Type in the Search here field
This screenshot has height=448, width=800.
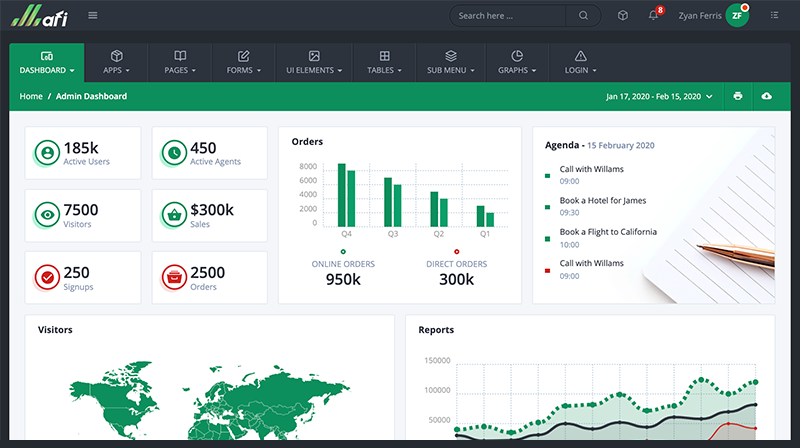click(x=510, y=16)
